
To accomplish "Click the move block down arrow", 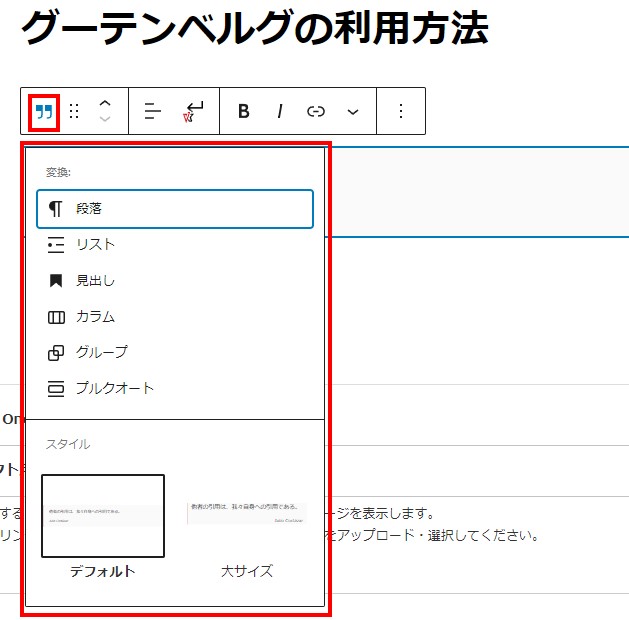I will (105, 121).
